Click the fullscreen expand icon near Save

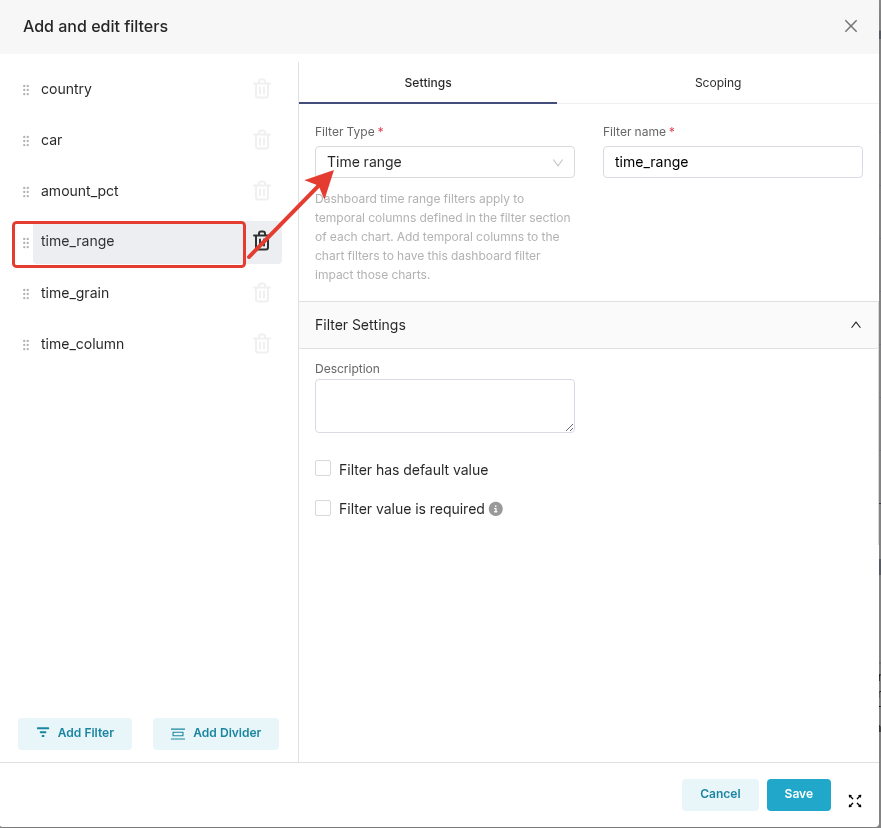[x=855, y=801]
